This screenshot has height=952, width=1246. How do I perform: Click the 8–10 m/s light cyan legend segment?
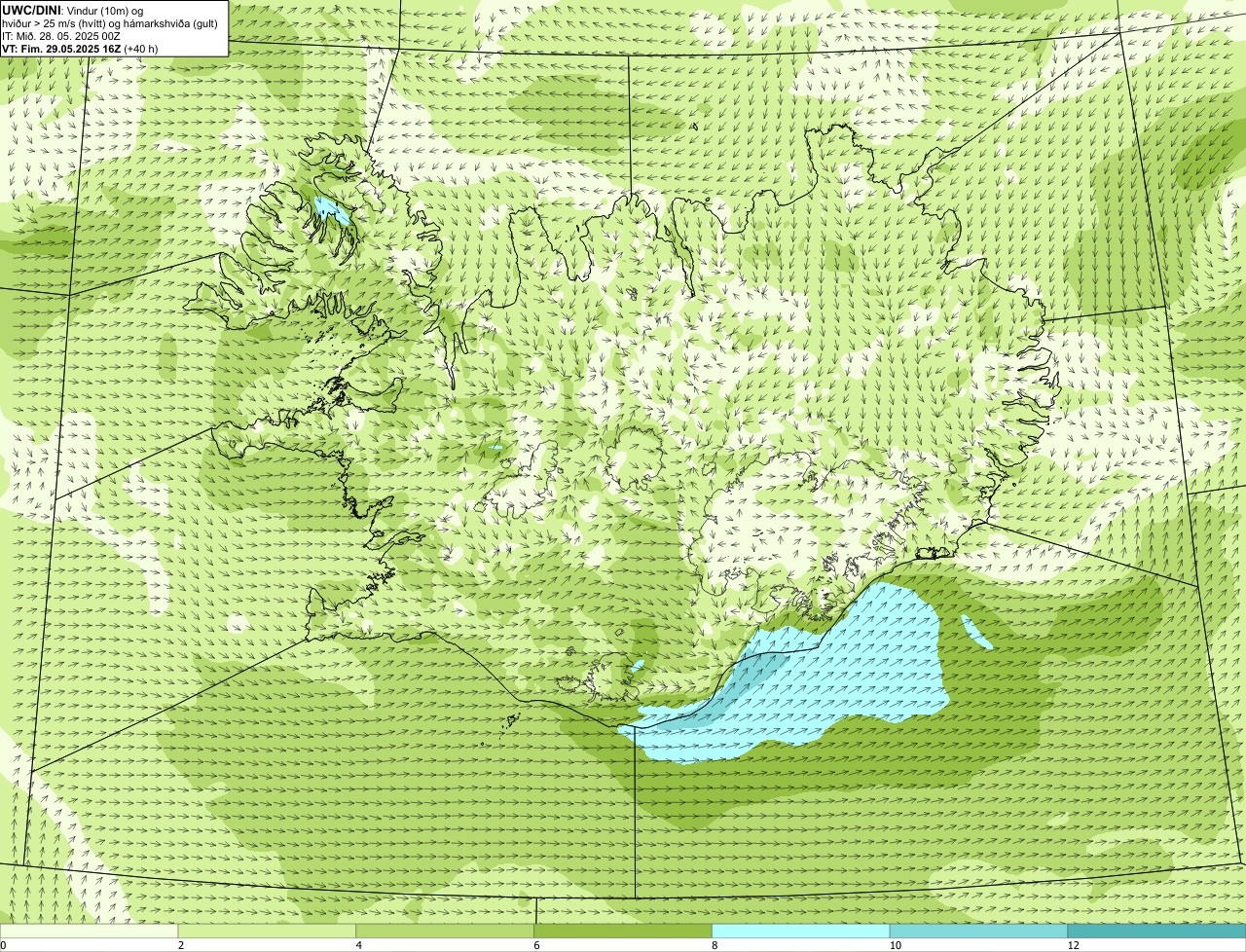(x=801, y=931)
